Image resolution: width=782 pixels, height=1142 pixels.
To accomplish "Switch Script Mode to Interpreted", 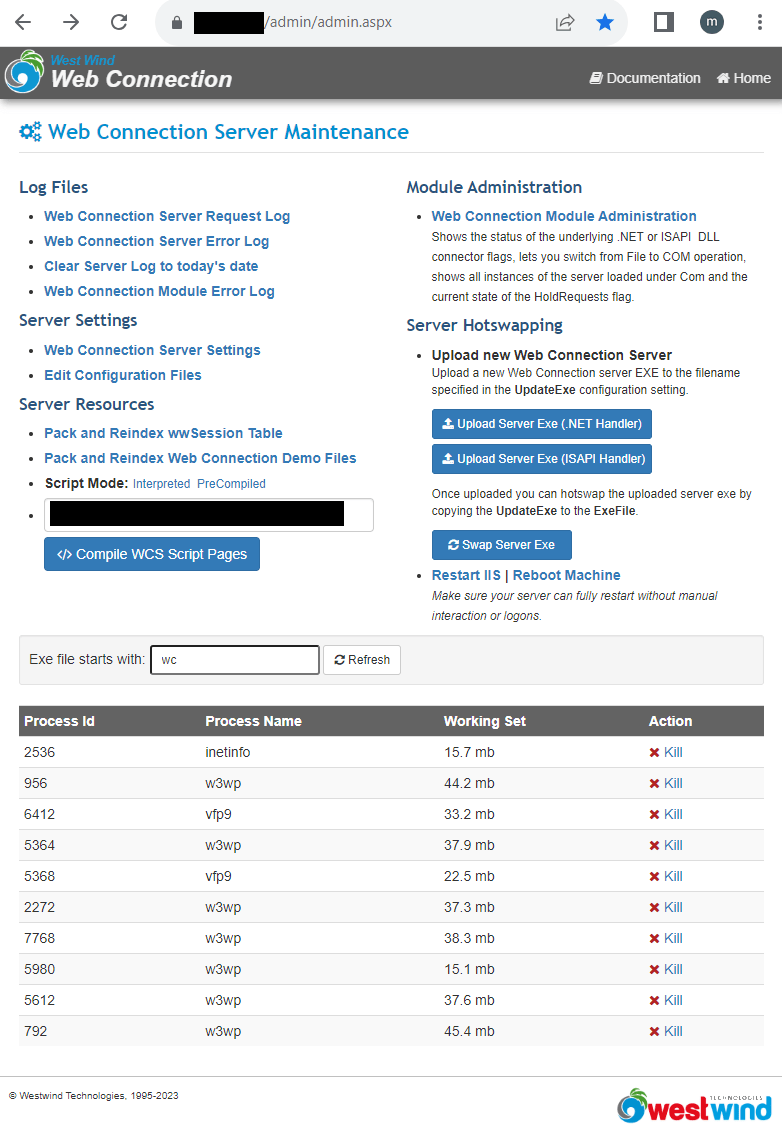I will (x=161, y=484).
